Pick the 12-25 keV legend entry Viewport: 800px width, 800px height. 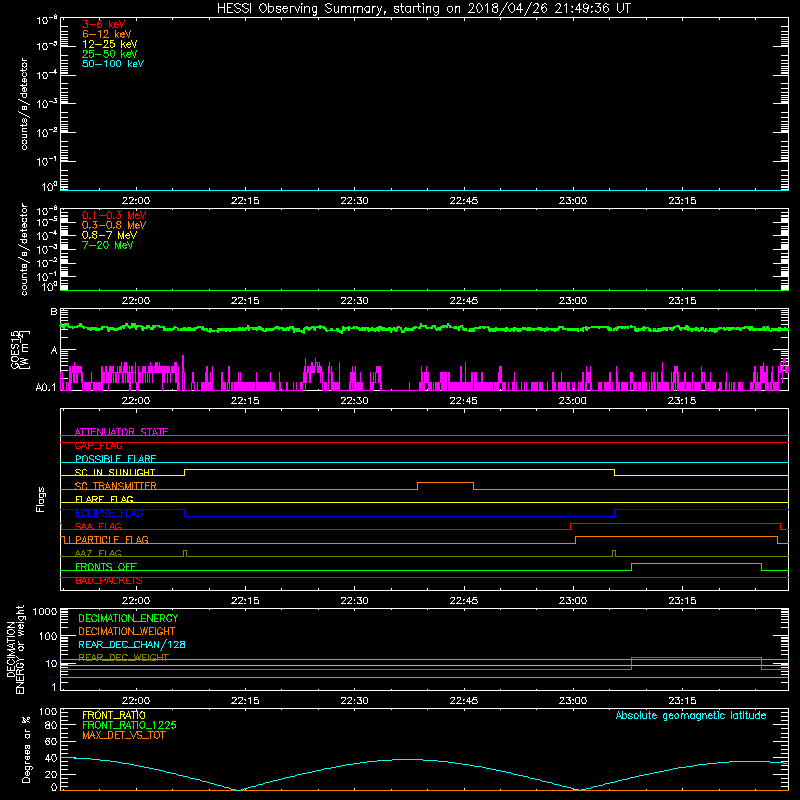pyautogui.click(x=110, y=44)
